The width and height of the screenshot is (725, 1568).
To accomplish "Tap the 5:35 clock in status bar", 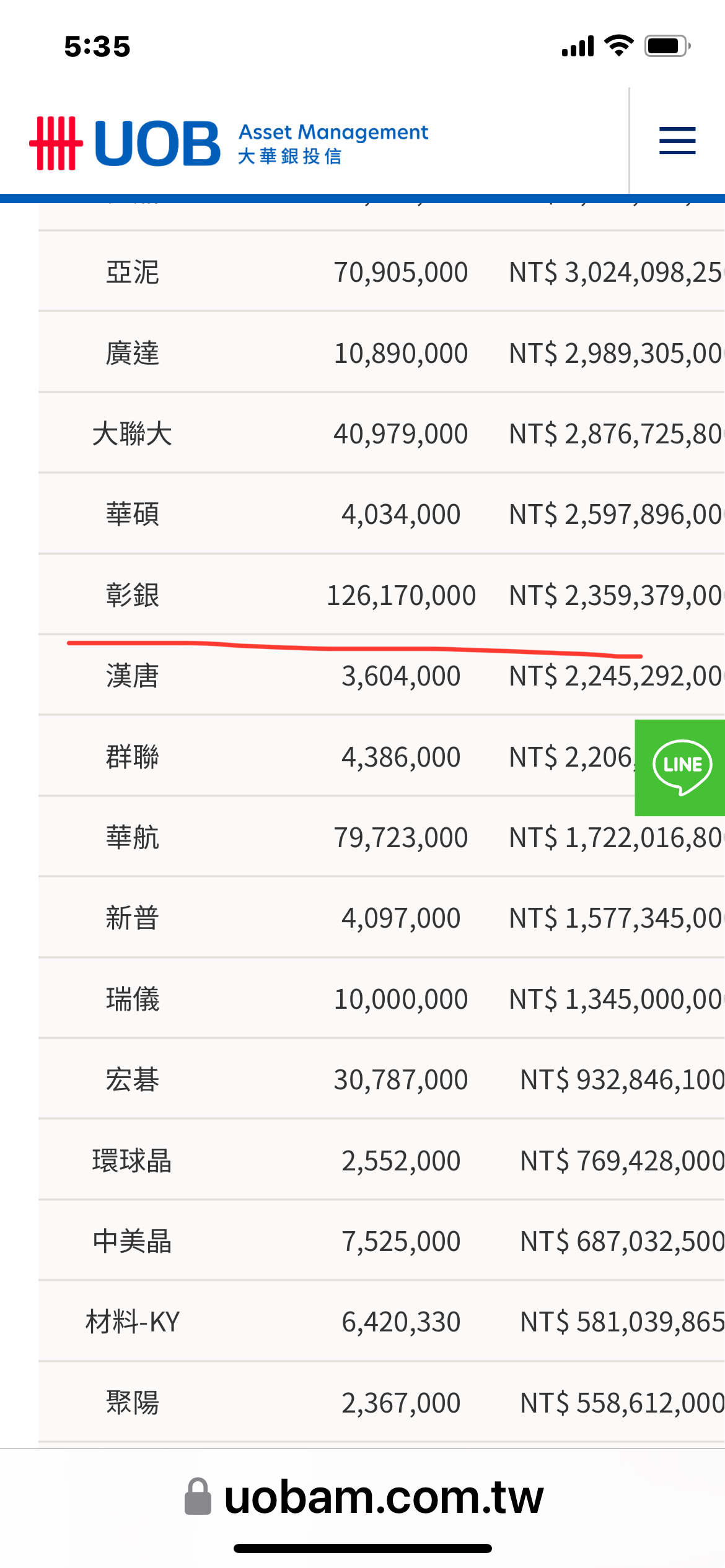I will (97, 46).
